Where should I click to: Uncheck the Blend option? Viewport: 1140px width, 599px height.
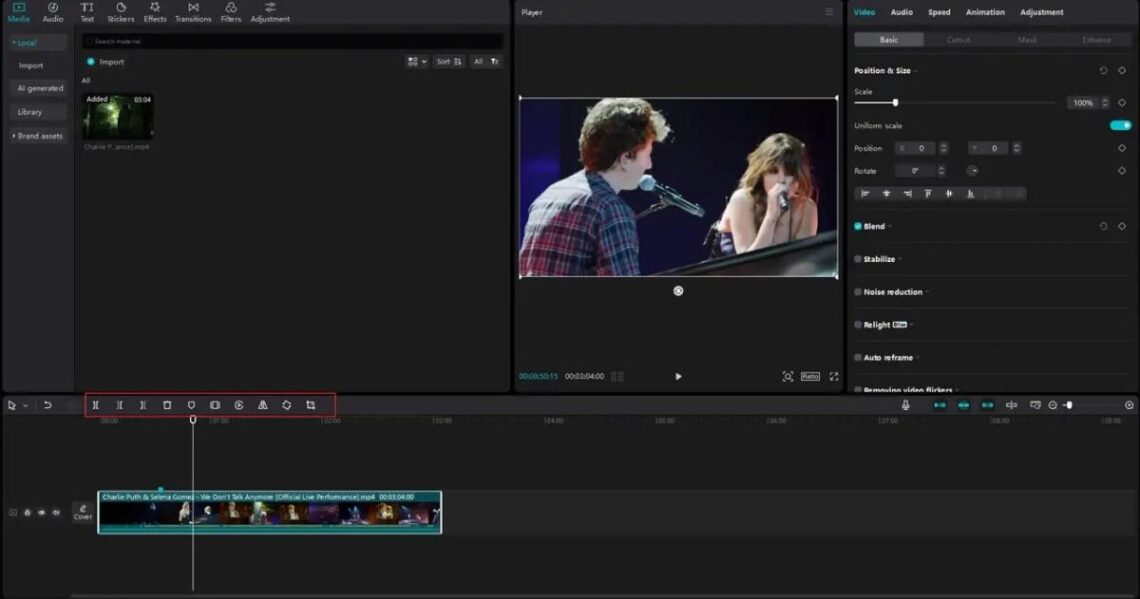coord(857,225)
